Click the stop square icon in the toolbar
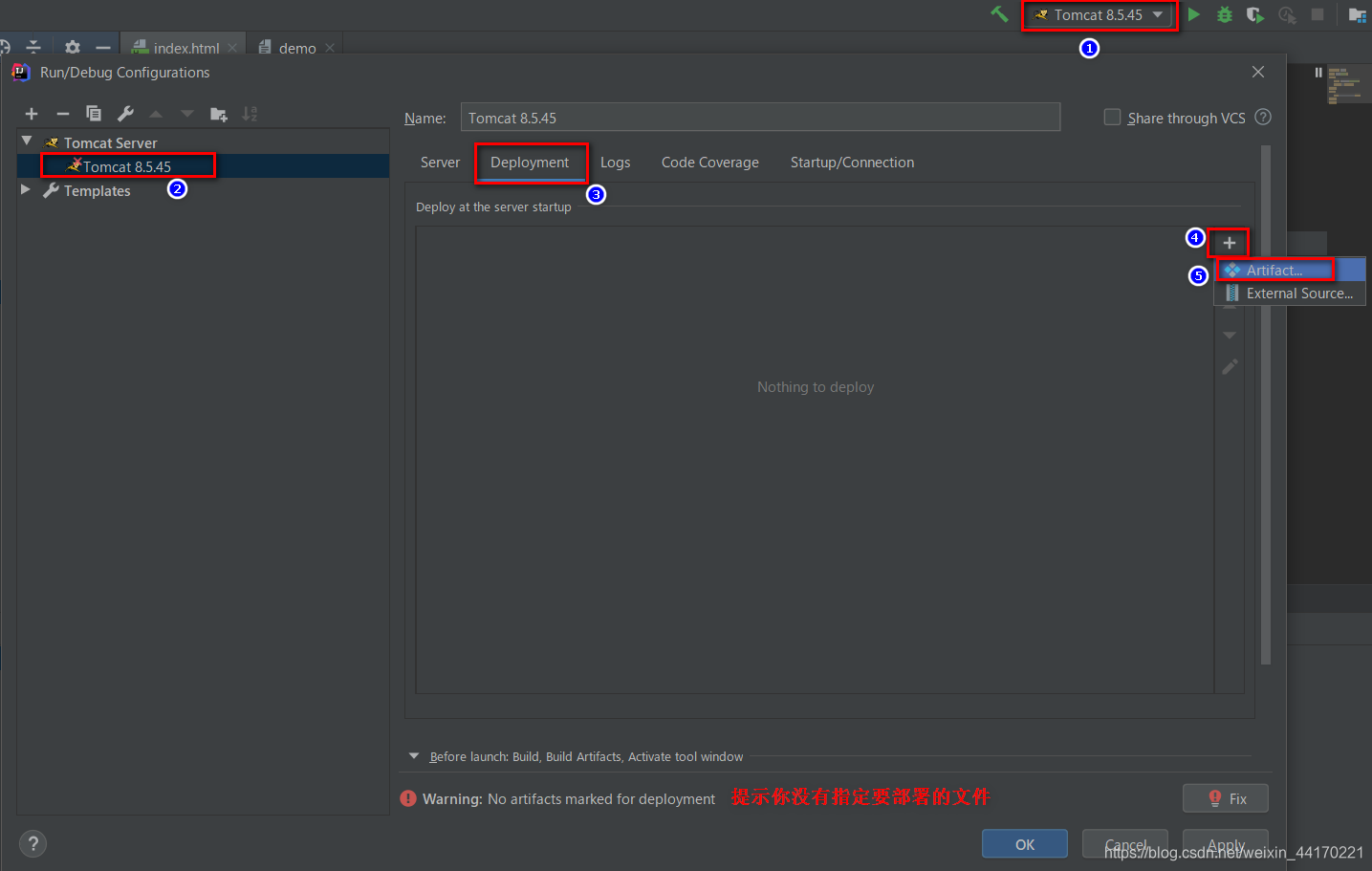The height and width of the screenshot is (871, 1372). pos(1318,14)
